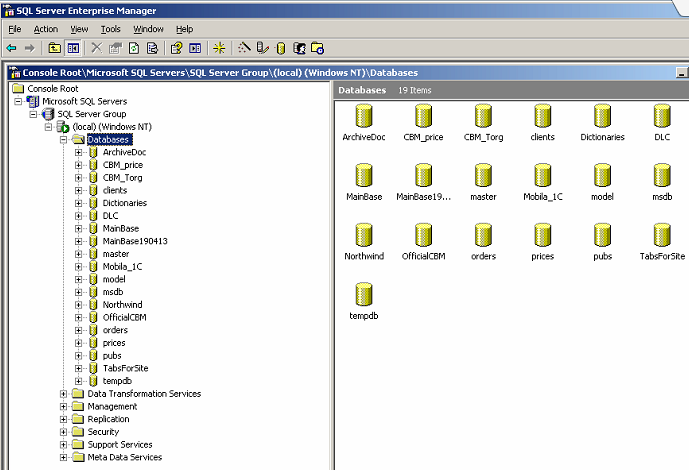This screenshot has width=689, height=470.
Task: Expand the Replication folder node
Action: coord(63,419)
